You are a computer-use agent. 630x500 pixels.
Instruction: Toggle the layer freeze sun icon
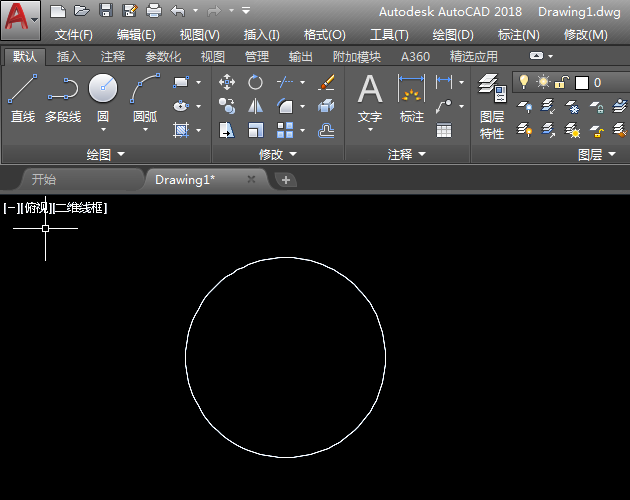pos(543,82)
